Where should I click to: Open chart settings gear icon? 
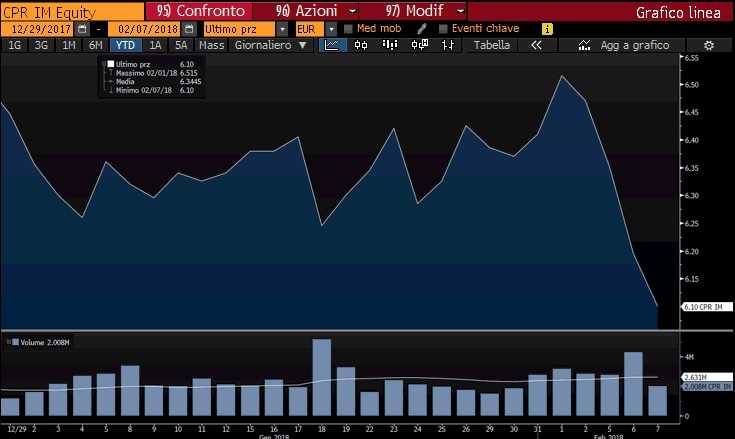click(x=709, y=45)
